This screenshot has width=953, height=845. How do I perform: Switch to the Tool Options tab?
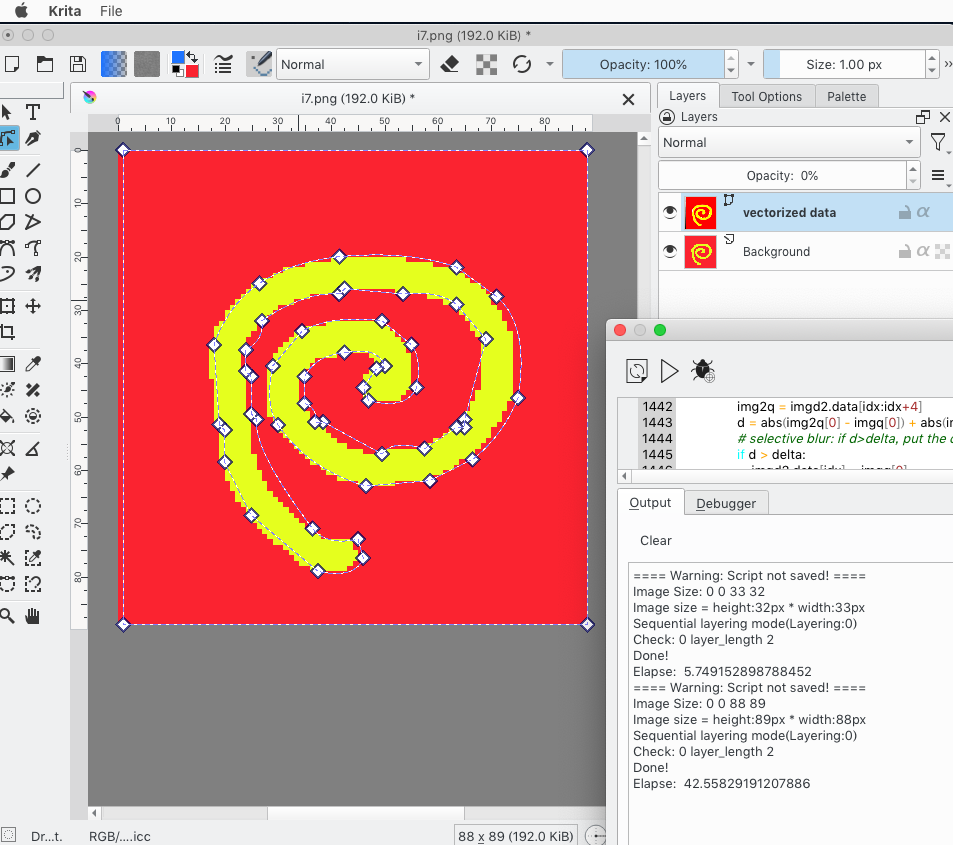[766, 96]
